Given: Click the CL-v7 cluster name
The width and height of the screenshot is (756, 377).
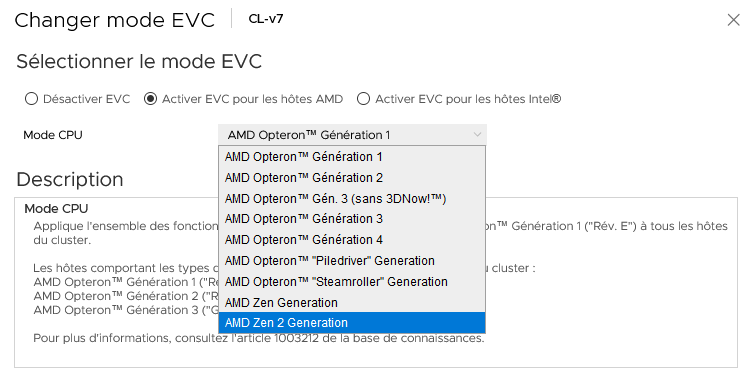Looking at the screenshot, I should click(x=266, y=19).
